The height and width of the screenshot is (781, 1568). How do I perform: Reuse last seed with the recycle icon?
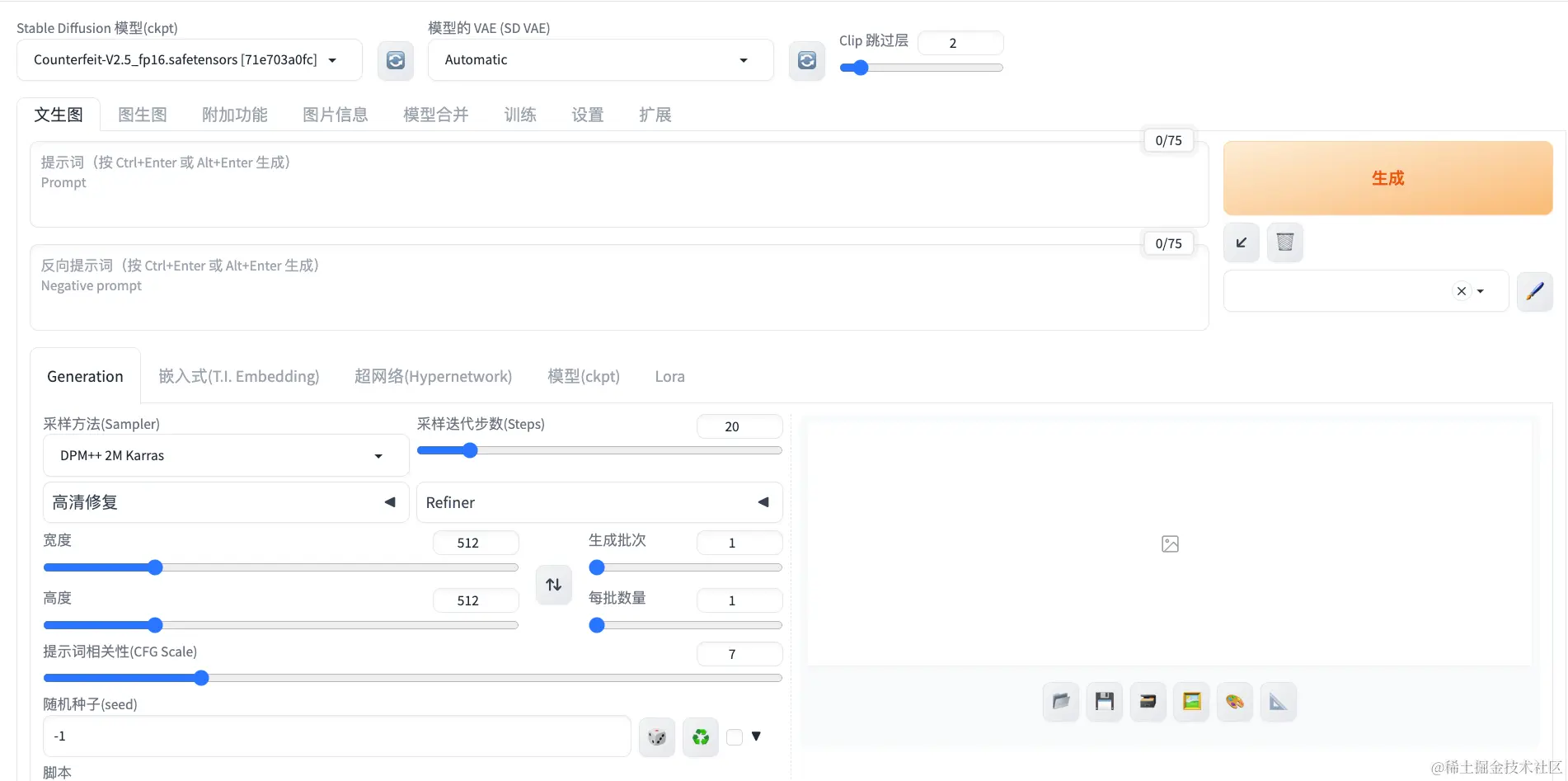(701, 736)
